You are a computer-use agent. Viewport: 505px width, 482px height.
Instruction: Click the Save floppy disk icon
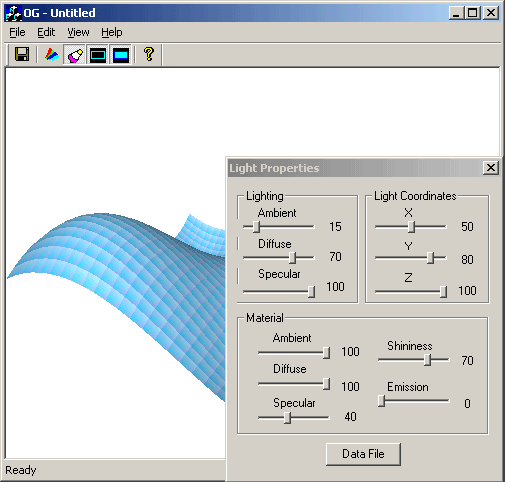point(22,54)
